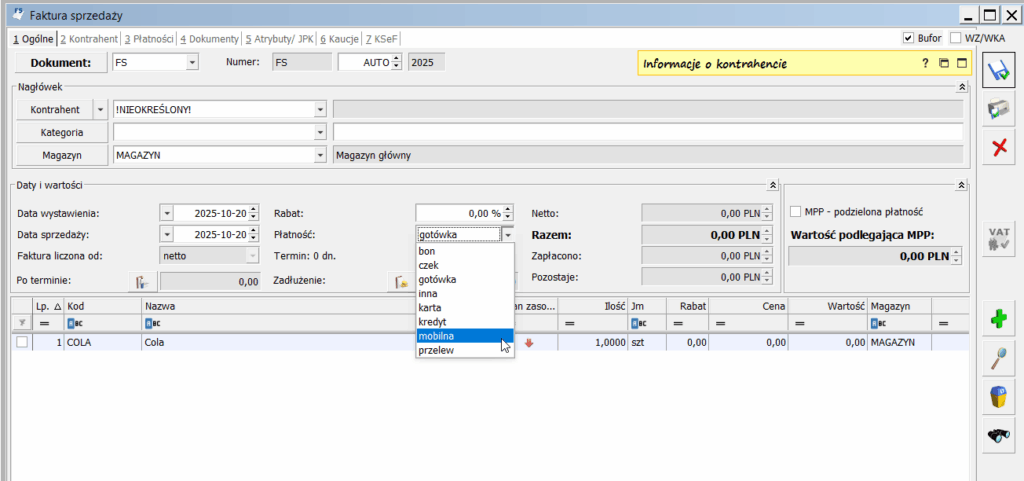Viewport: 1024px width, 481px height.
Task: Tick the MPP - podzielona płatność checkbox
Action: coord(796,212)
